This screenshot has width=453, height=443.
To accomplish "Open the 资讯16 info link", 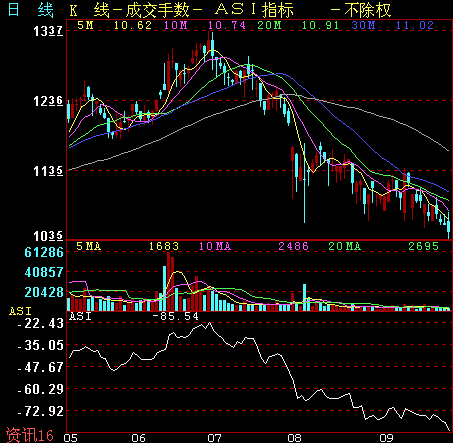I will (x=30, y=435).
